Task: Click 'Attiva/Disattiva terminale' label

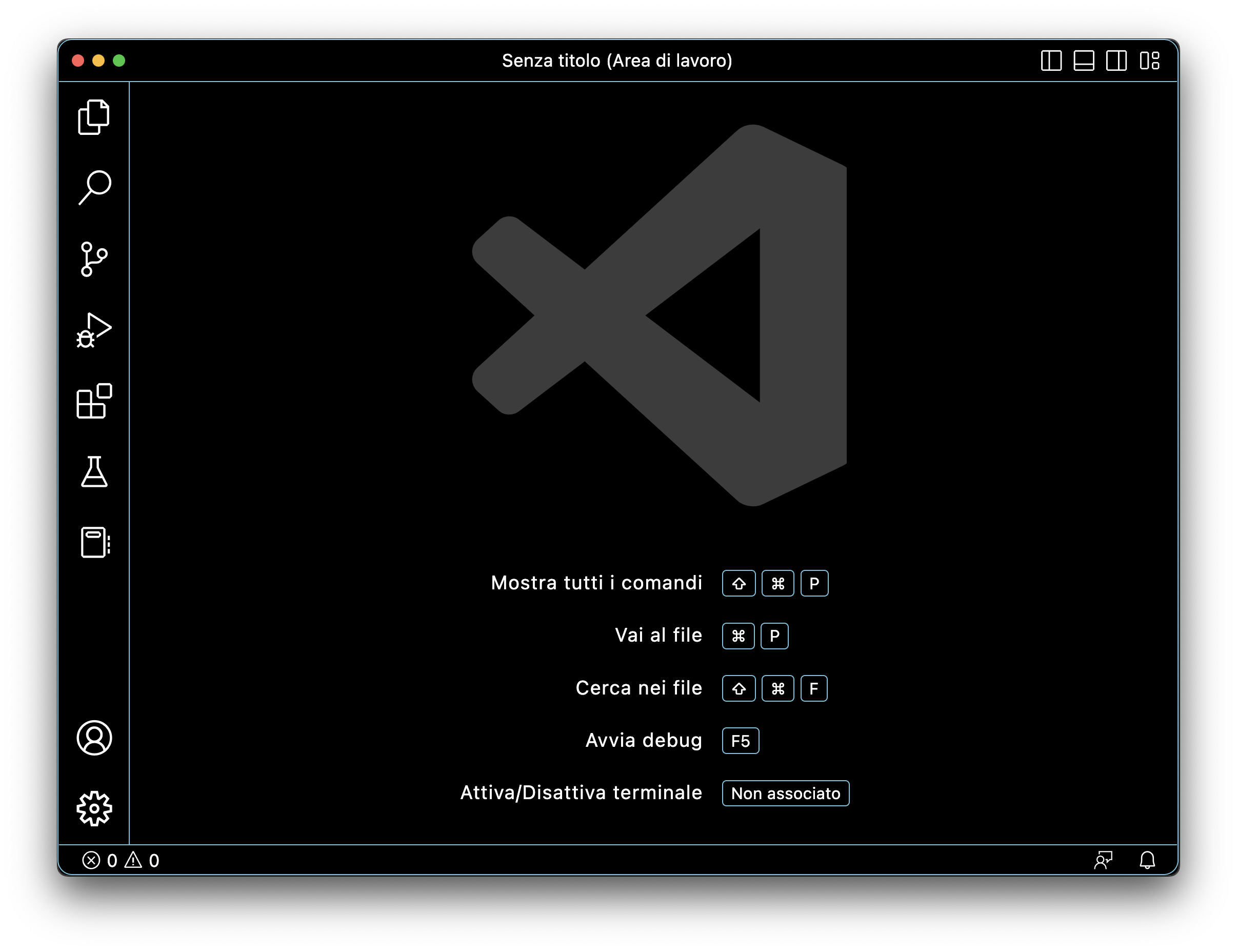Action: click(x=581, y=793)
